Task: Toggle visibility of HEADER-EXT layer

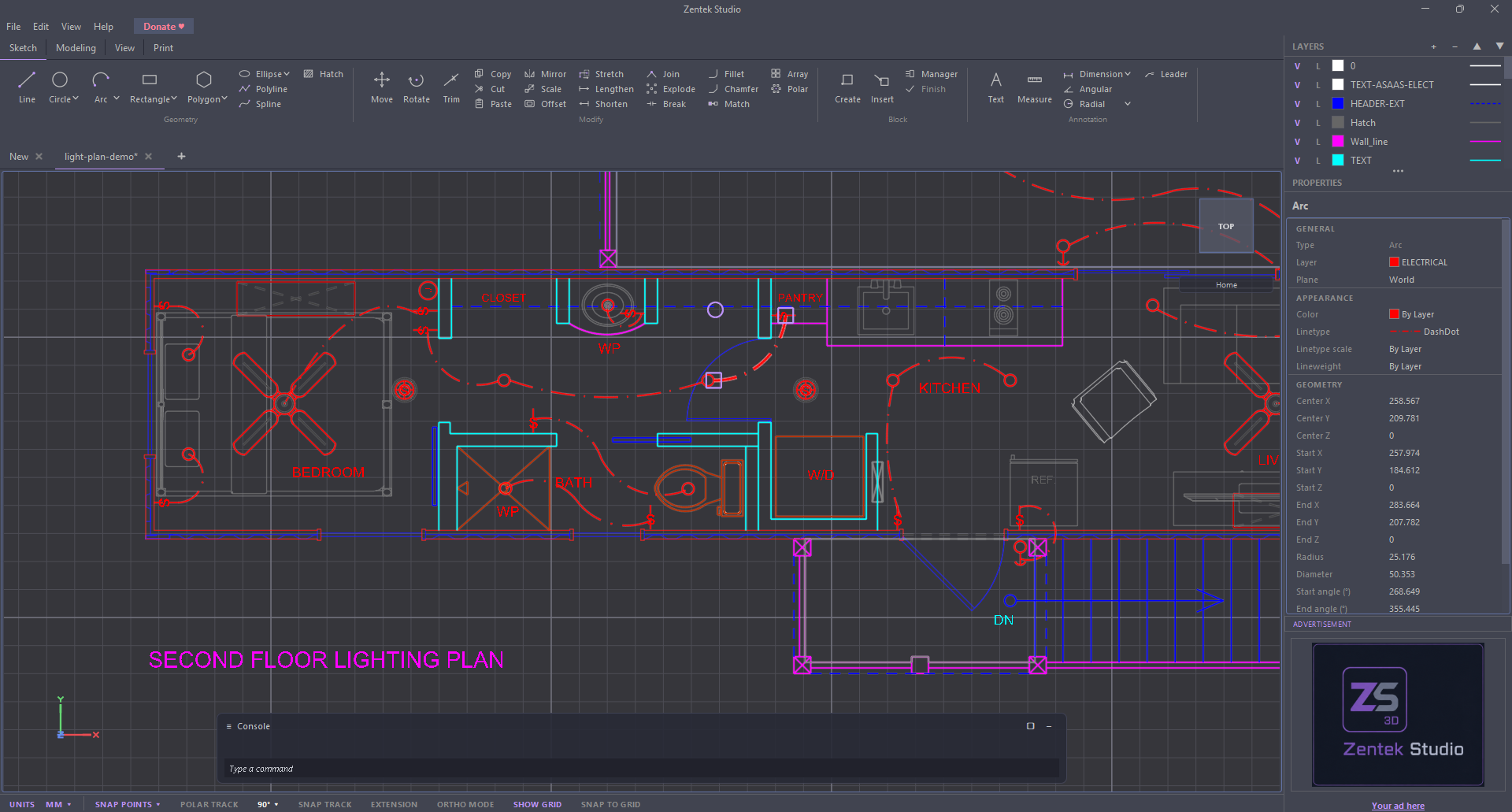Action: [1298, 104]
